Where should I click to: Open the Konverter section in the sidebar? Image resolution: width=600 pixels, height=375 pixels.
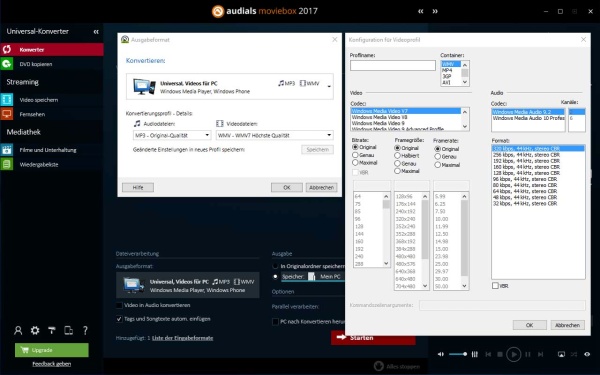tap(52, 50)
